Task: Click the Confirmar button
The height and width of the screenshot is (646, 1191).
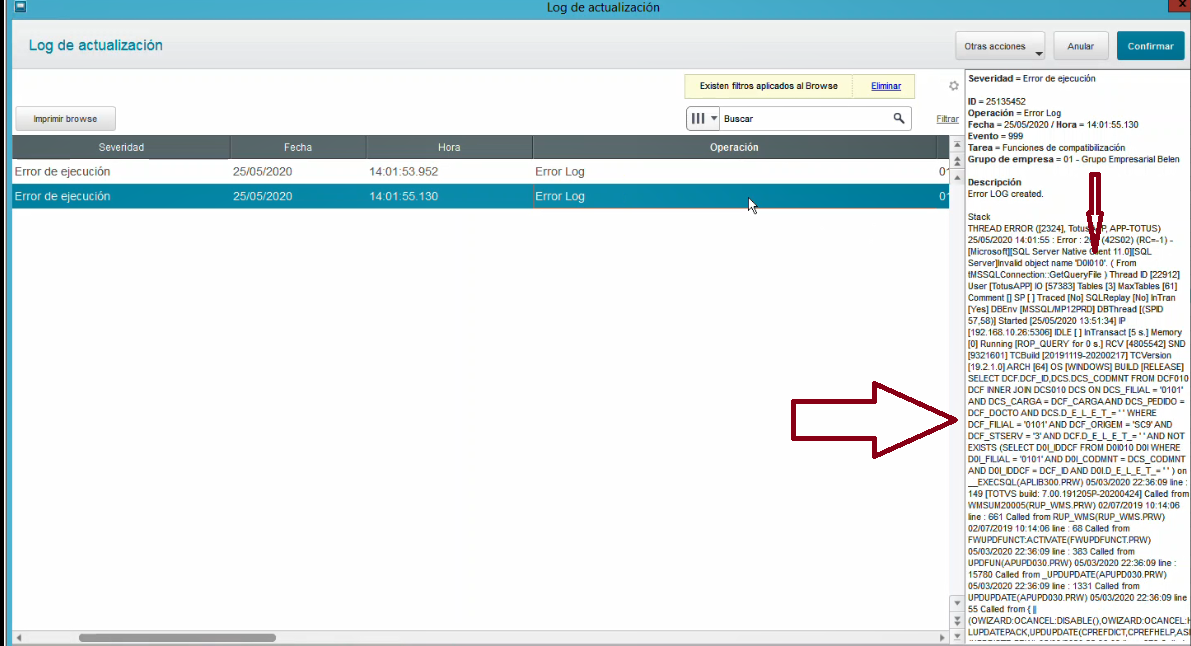Action: (x=1150, y=46)
